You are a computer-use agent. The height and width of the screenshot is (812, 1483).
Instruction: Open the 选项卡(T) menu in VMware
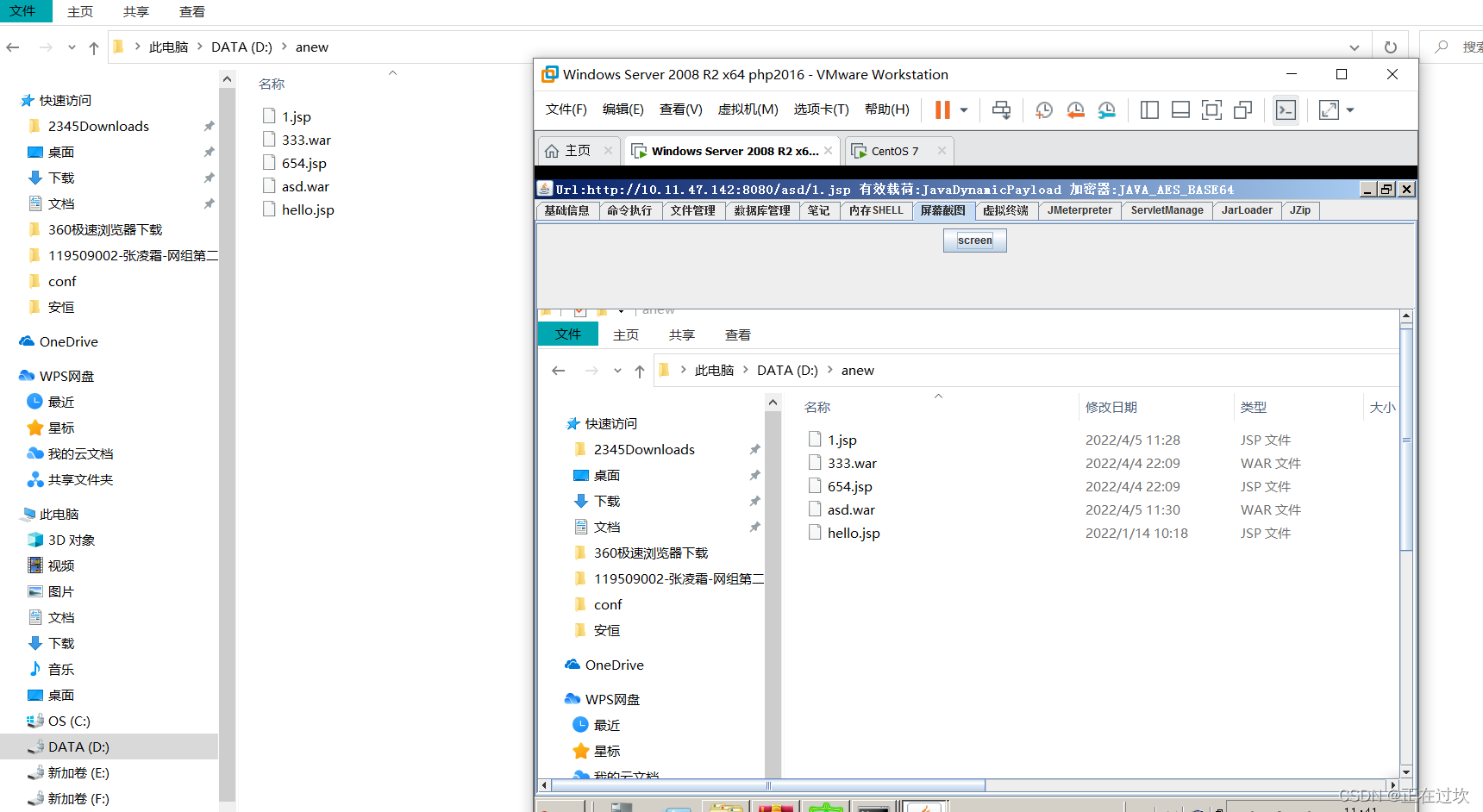coord(821,109)
